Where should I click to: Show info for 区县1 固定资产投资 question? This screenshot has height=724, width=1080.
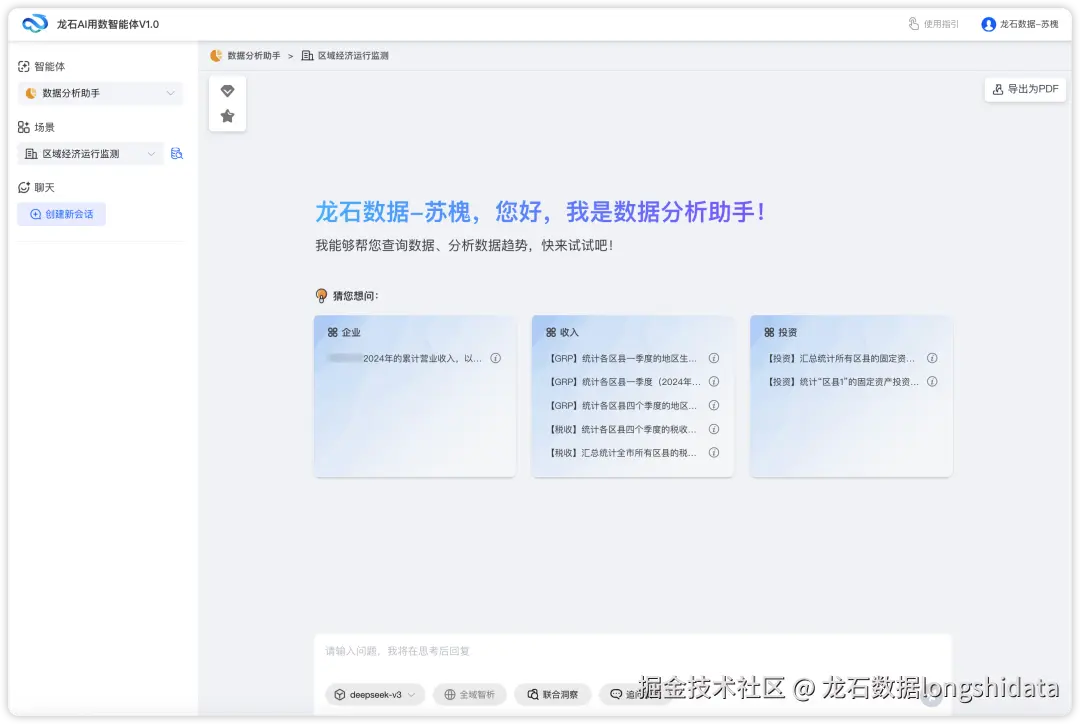(x=932, y=382)
